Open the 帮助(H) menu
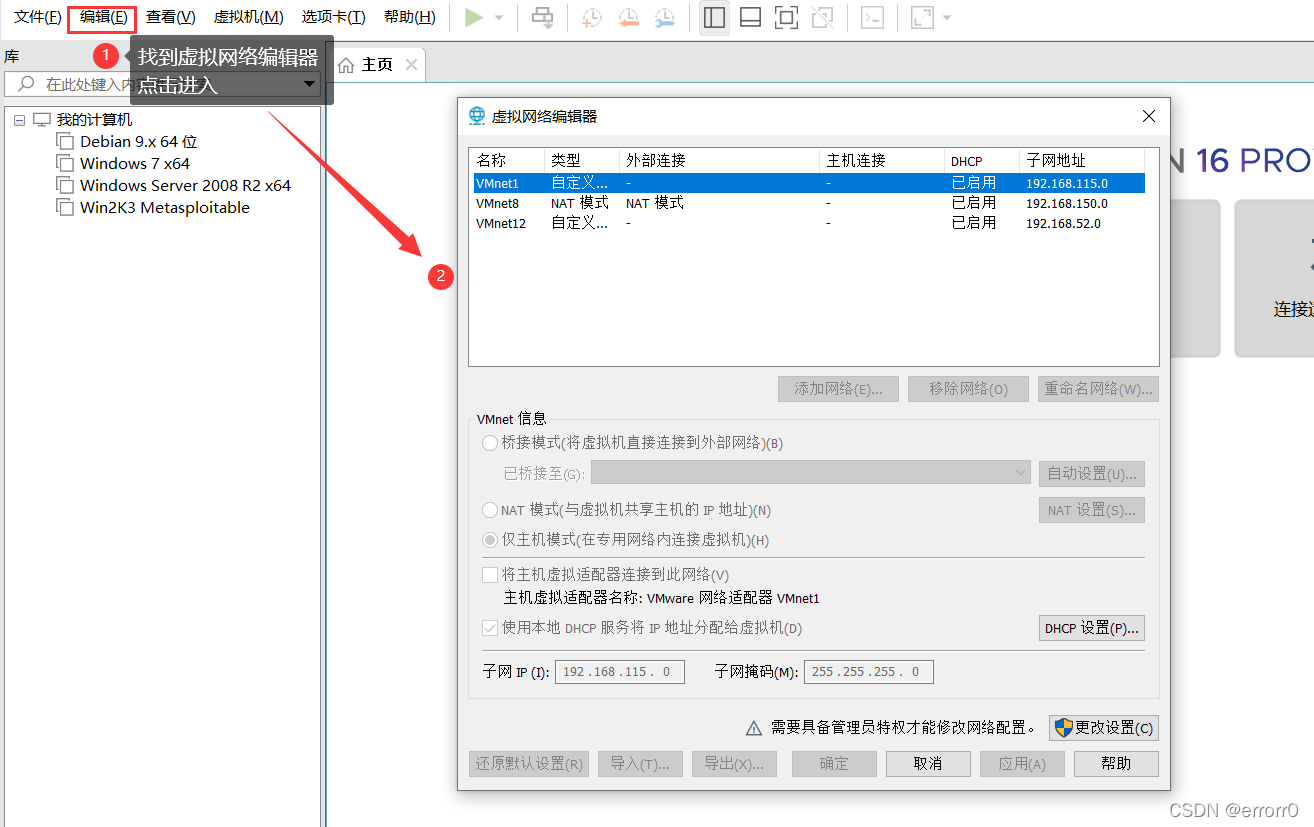The height and width of the screenshot is (827, 1314). click(x=410, y=17)
